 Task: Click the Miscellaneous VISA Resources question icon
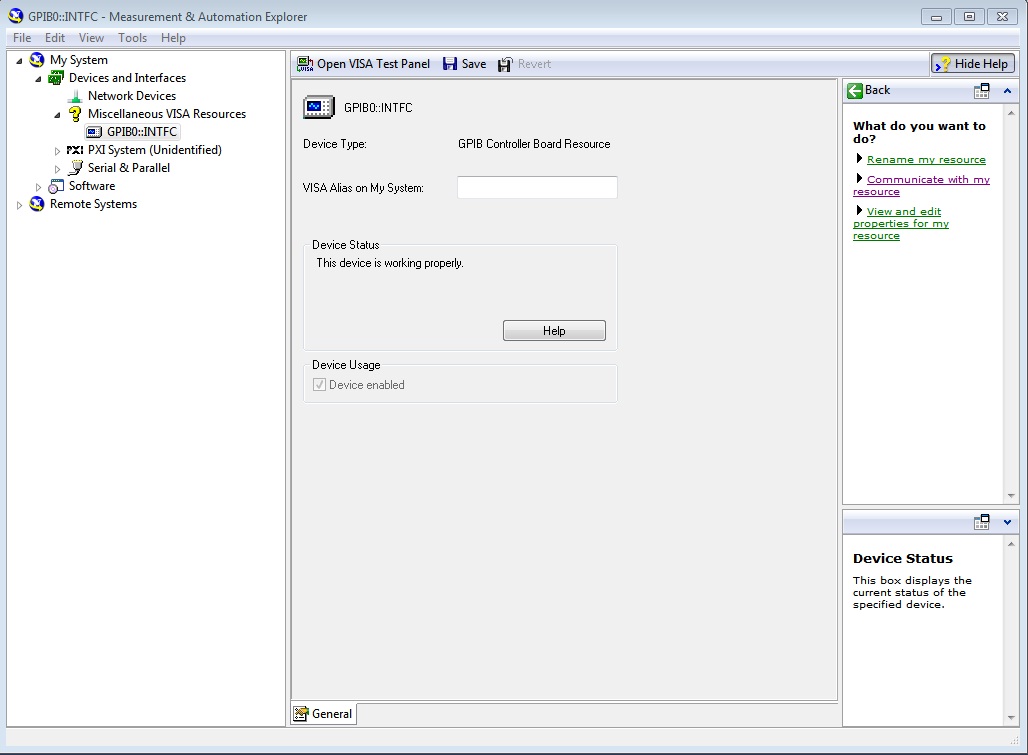point(75,114)
